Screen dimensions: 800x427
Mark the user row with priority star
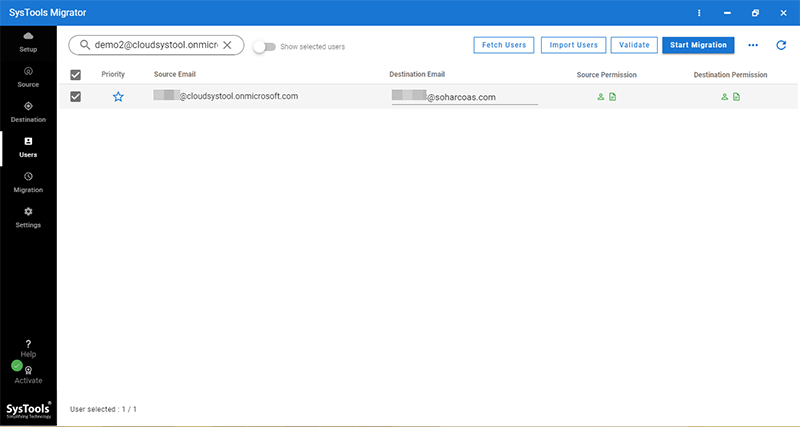[118, 96]
